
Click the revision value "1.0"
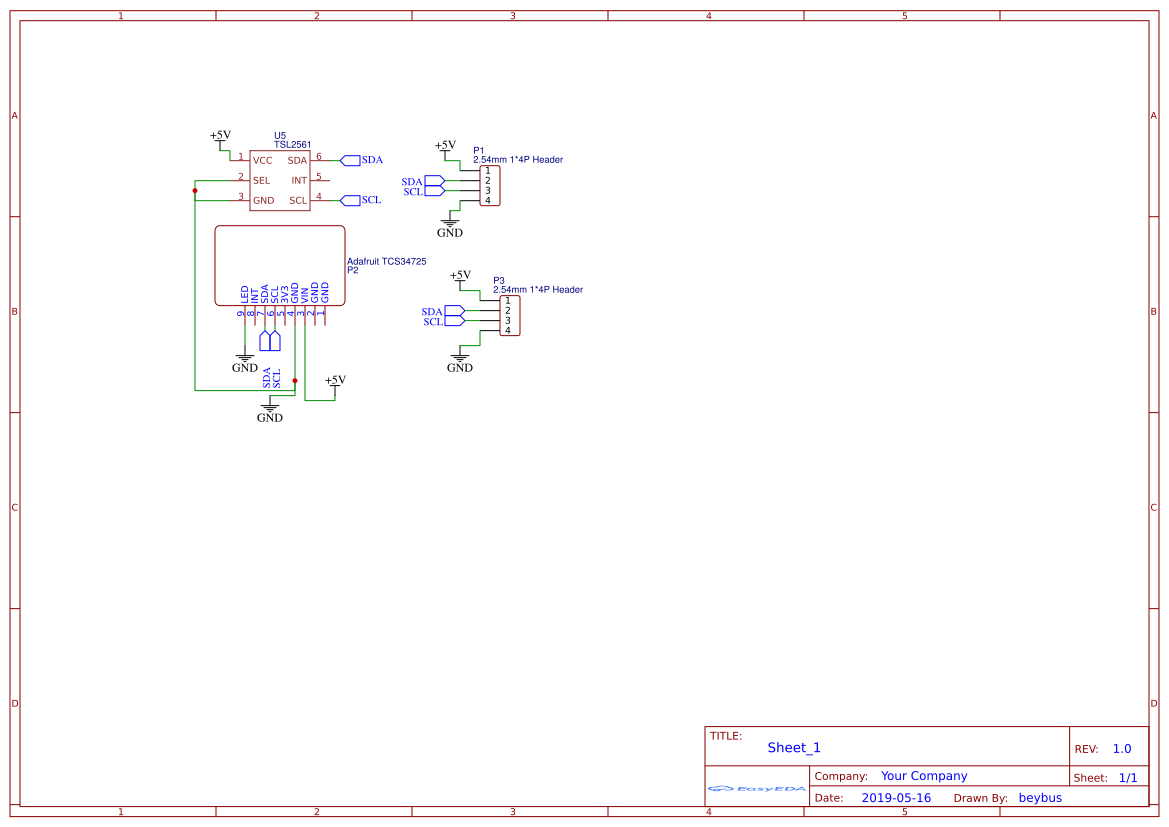pyautogui.click(x=1122, y=749)
